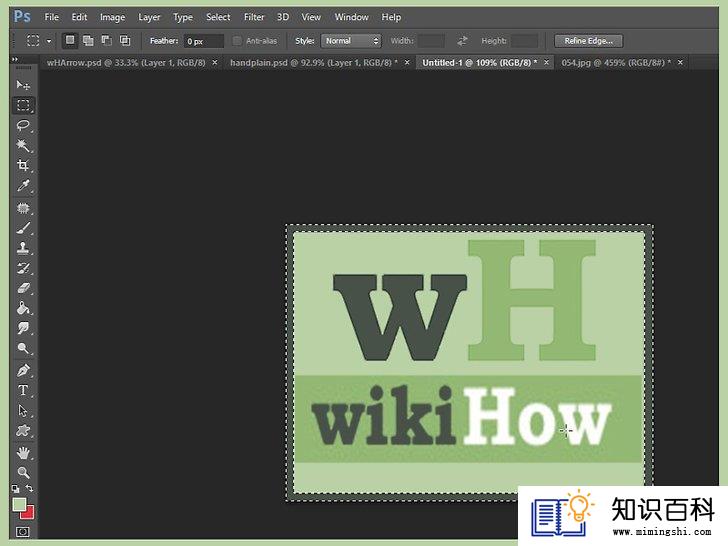728x546 pixels.
Task: Open the Window menu
Action: (x=351, y=17)
